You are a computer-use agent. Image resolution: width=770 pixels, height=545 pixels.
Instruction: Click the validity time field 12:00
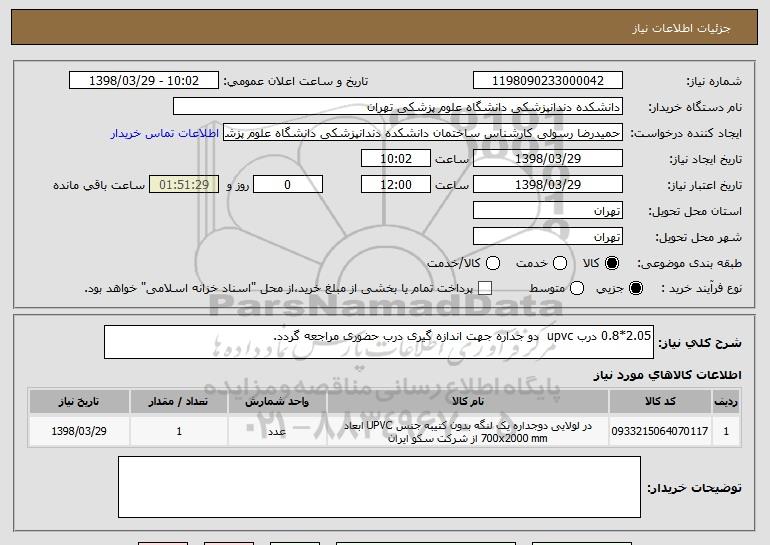click(396, 185)
